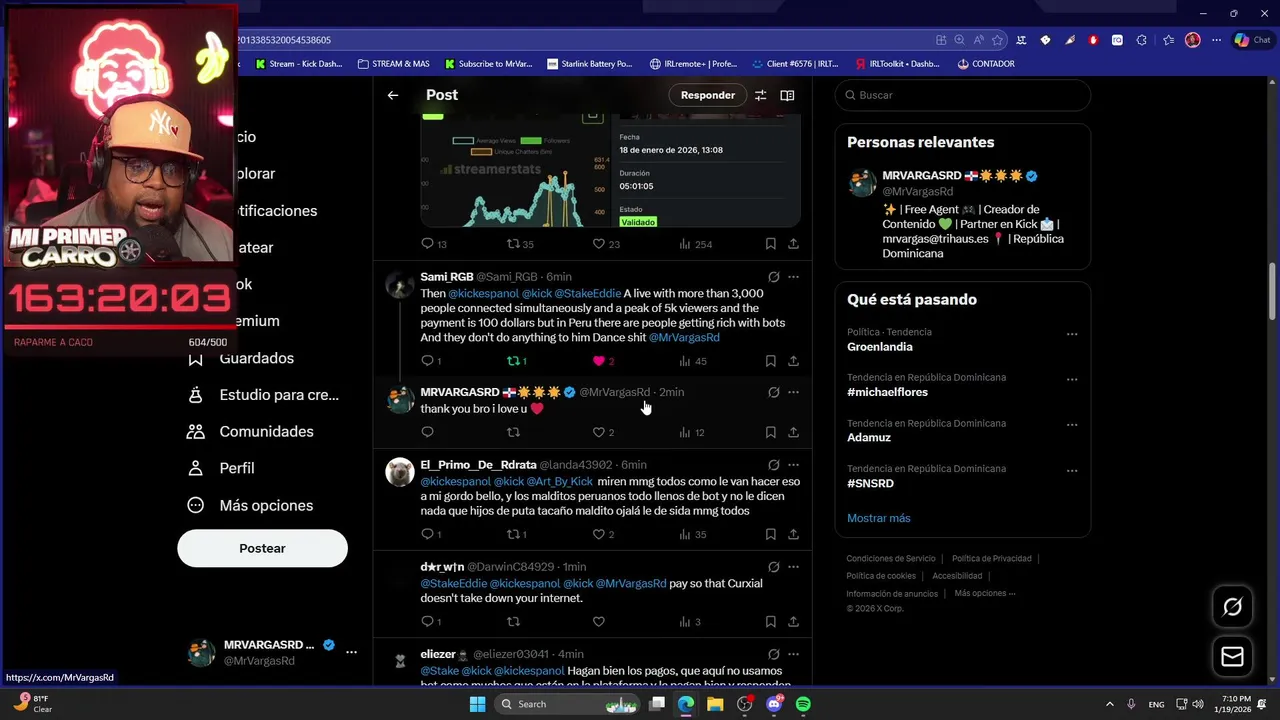The image size is (1280, 720).
Task: Open the messages floating button
Action: tap(1232, 657)
